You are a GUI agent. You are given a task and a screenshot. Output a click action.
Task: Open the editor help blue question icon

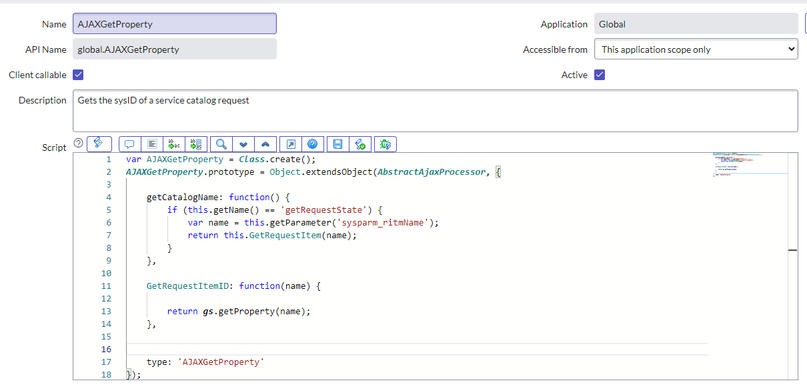click(312, 145)
